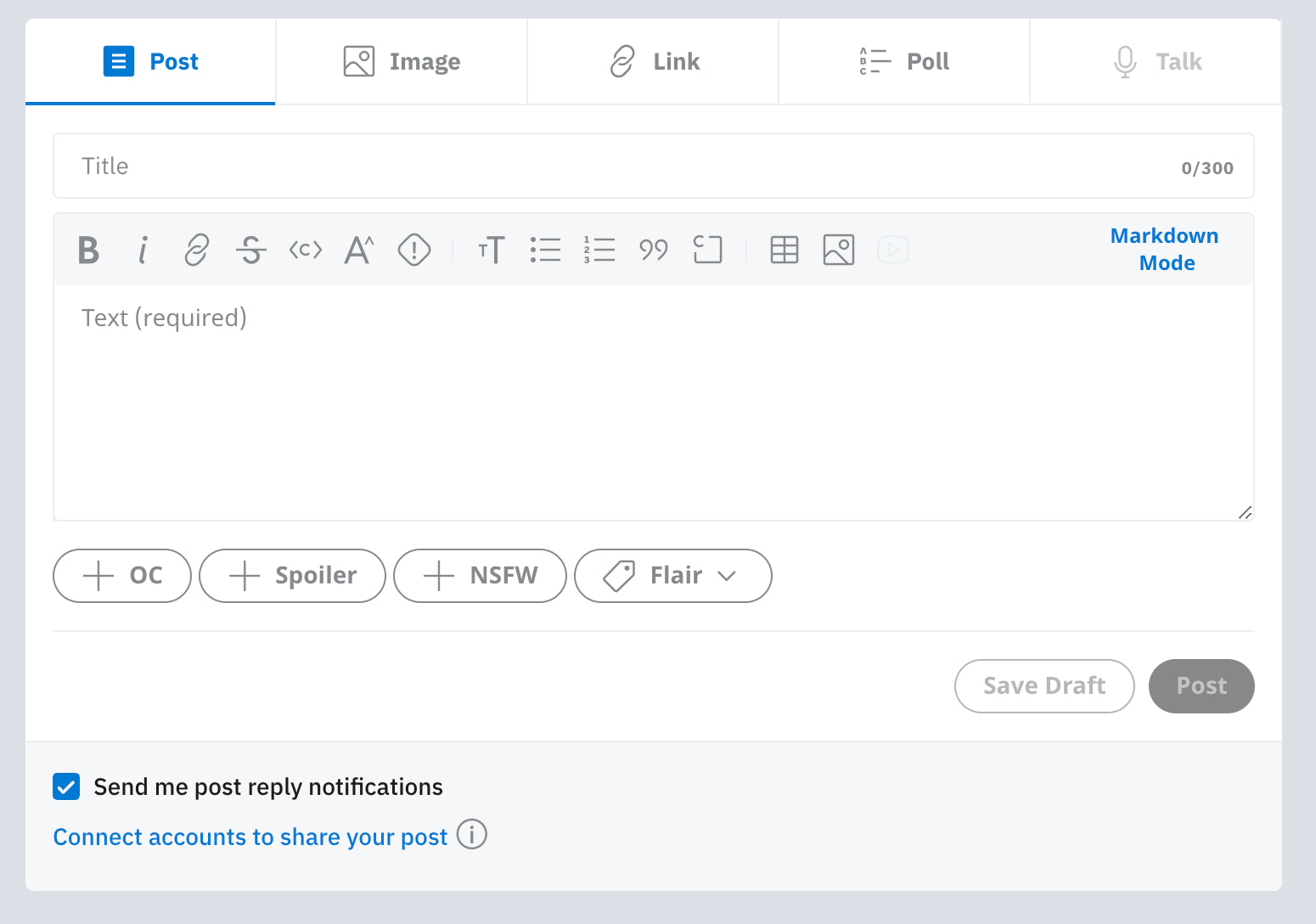Viewport: 1316px width, 924px height.
Task: Insert a hyperlink from the toolbar
Action: (196, 251)
